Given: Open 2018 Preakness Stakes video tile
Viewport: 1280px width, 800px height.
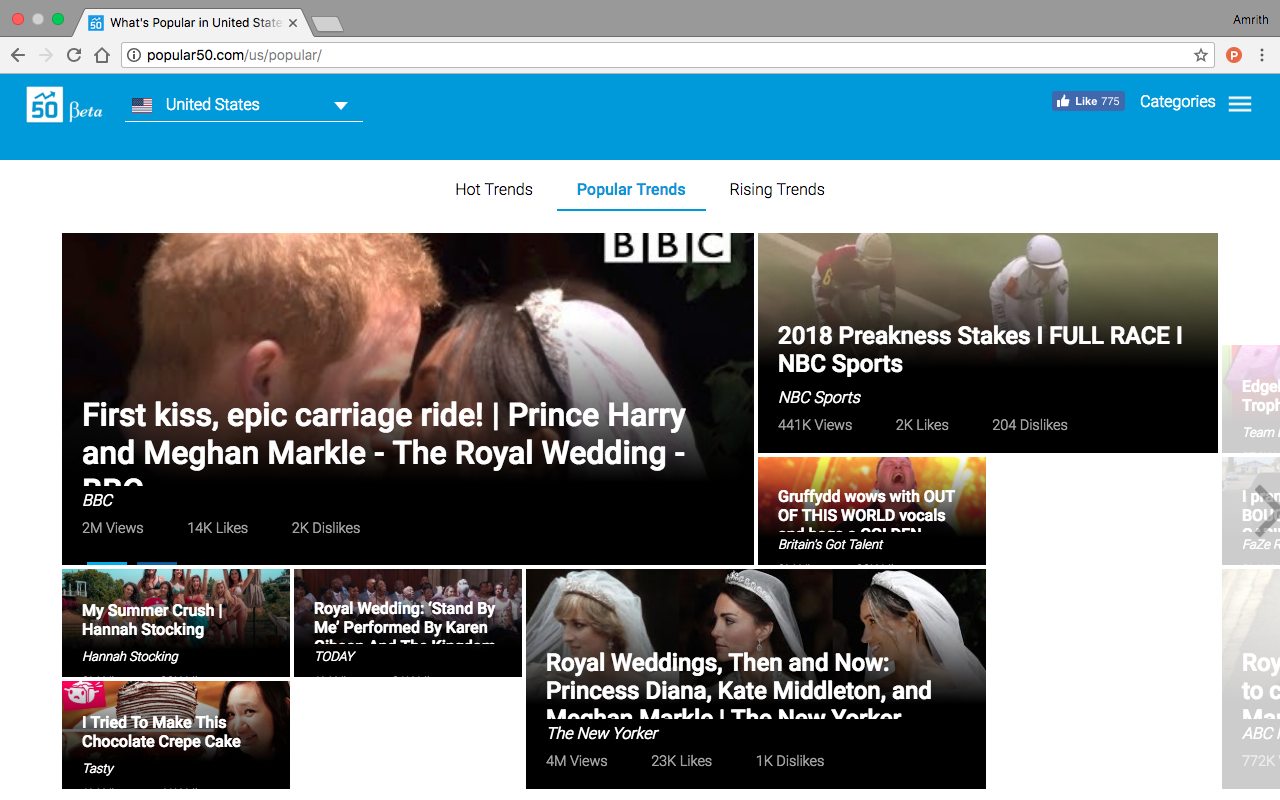Looking at the screenshot, I should [988, 343].
